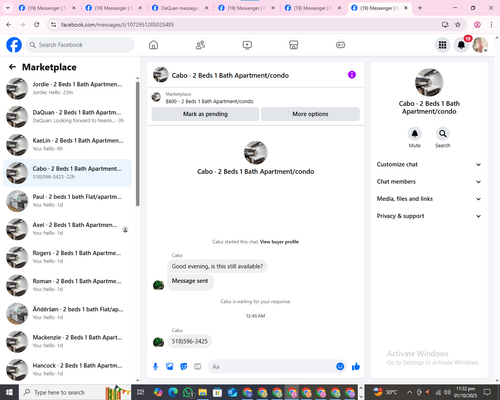The width and height of the screenshot is (500, 400).
Task: Open the tab search dropdown arrow
Action: 8,8
